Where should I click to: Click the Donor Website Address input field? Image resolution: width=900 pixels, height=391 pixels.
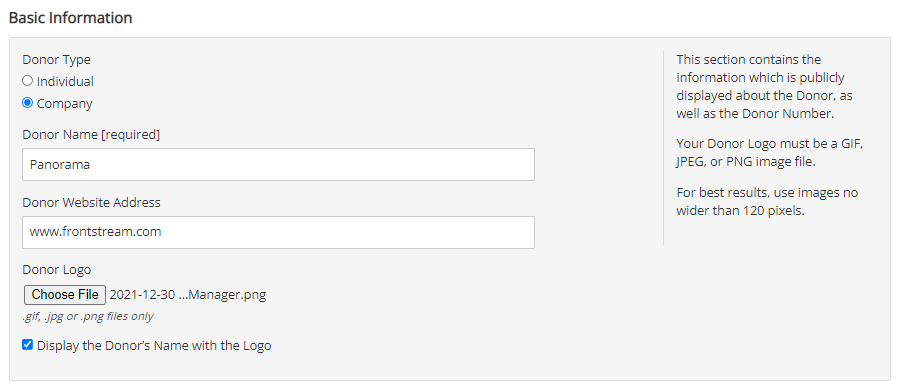tap(278, 232)
